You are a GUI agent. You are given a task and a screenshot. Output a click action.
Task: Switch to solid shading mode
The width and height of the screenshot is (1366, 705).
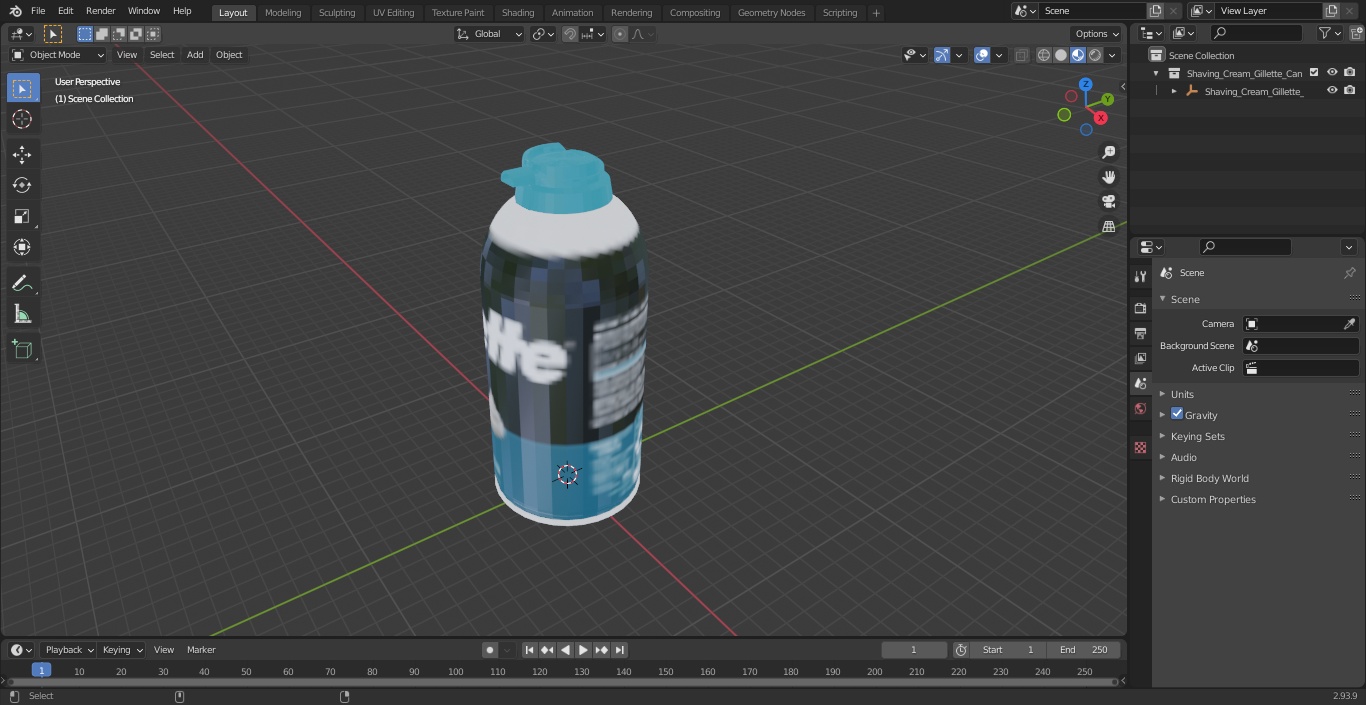(1061, 55)
